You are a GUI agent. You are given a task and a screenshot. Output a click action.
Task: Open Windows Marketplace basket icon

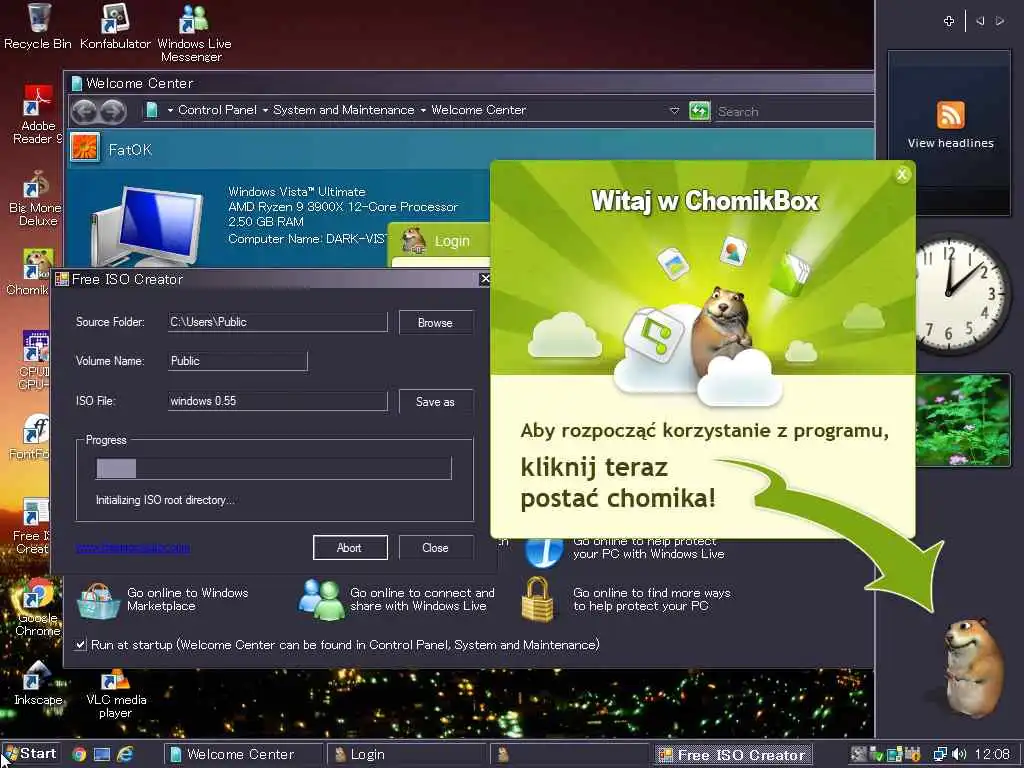[x=98, y=600]
